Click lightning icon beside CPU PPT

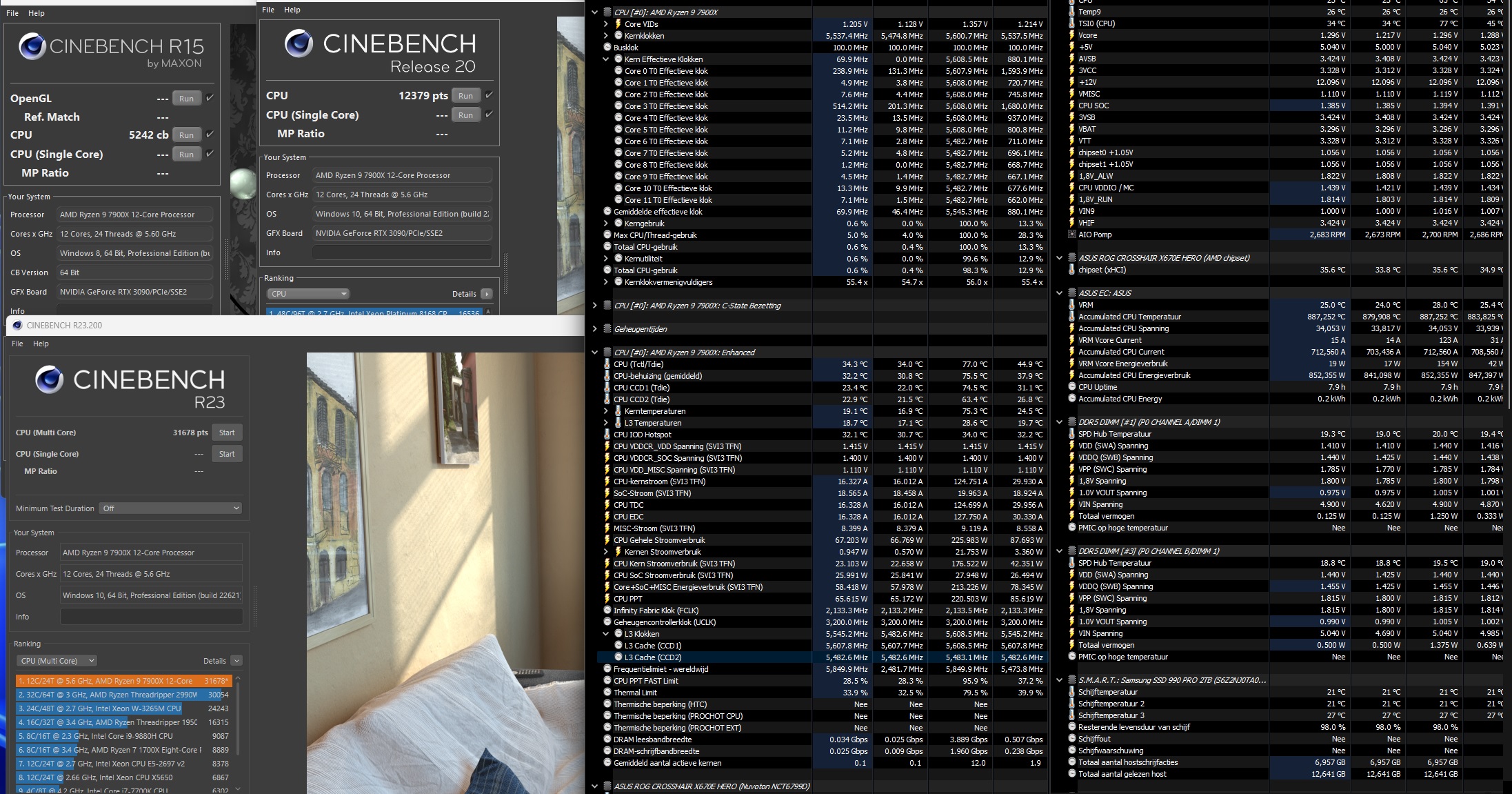607,599
